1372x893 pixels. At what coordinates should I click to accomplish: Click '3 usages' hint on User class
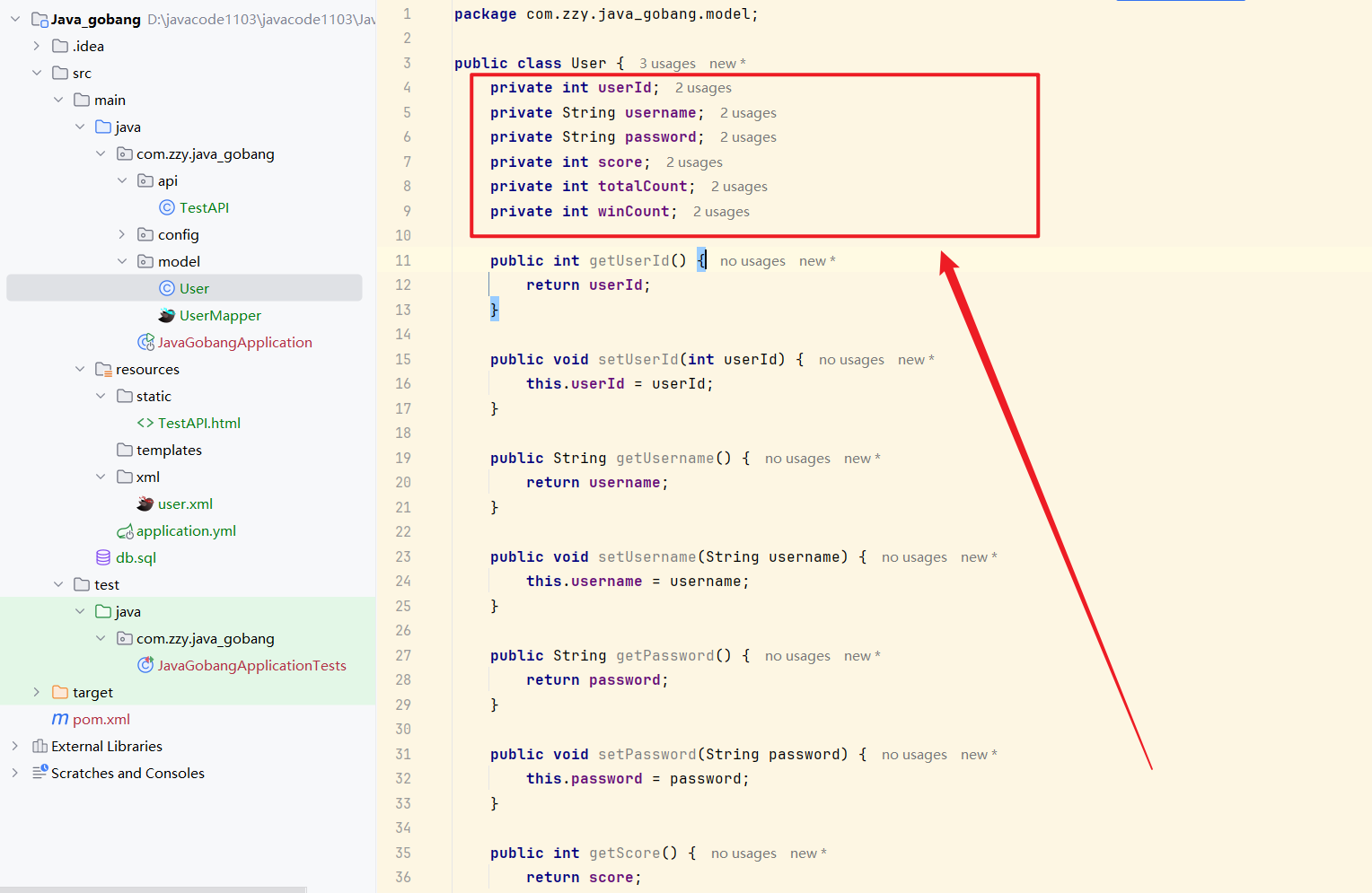(x=667, y=64)
